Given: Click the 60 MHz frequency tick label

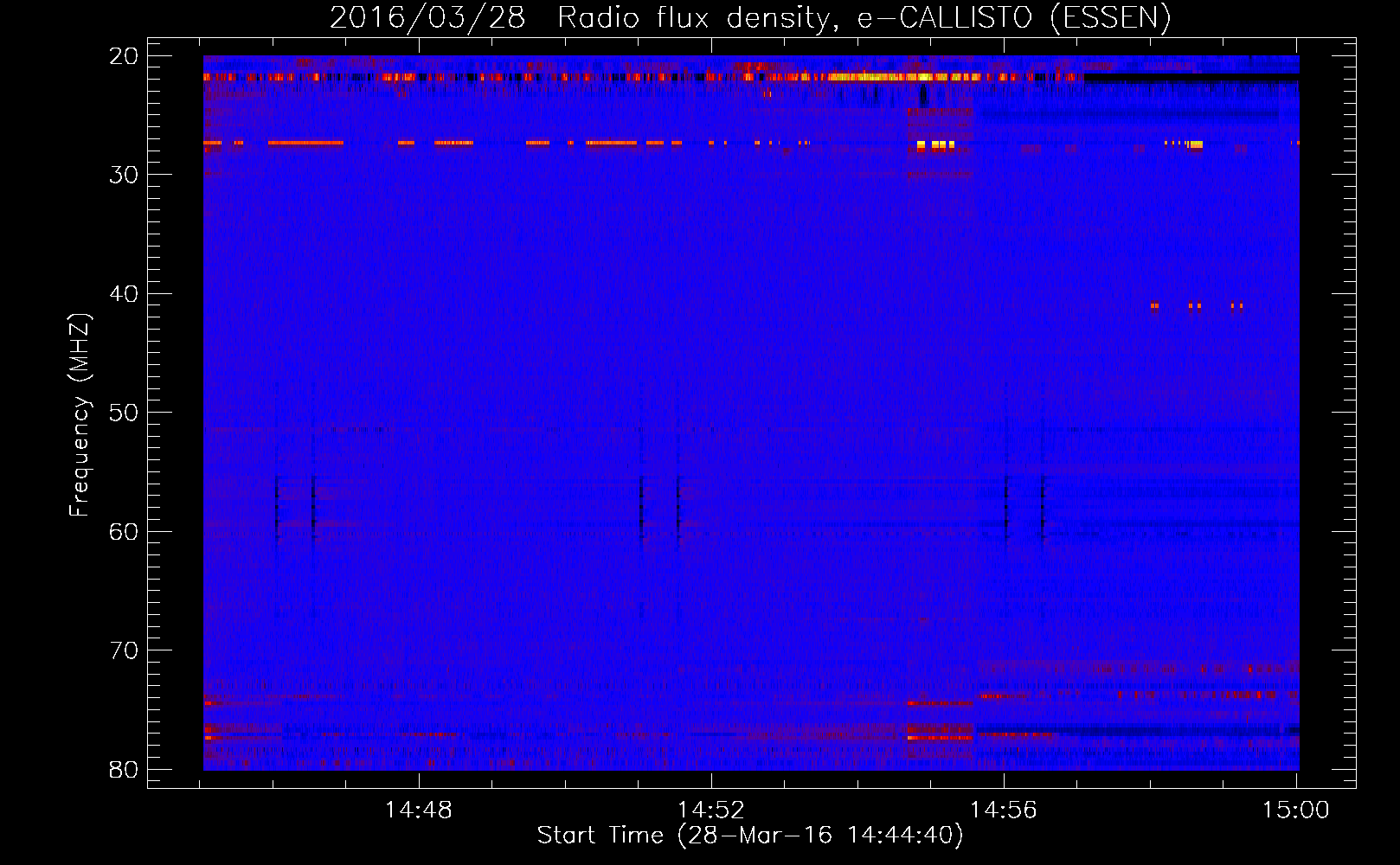Looking at the screenshot, I should tap(124, 531).
